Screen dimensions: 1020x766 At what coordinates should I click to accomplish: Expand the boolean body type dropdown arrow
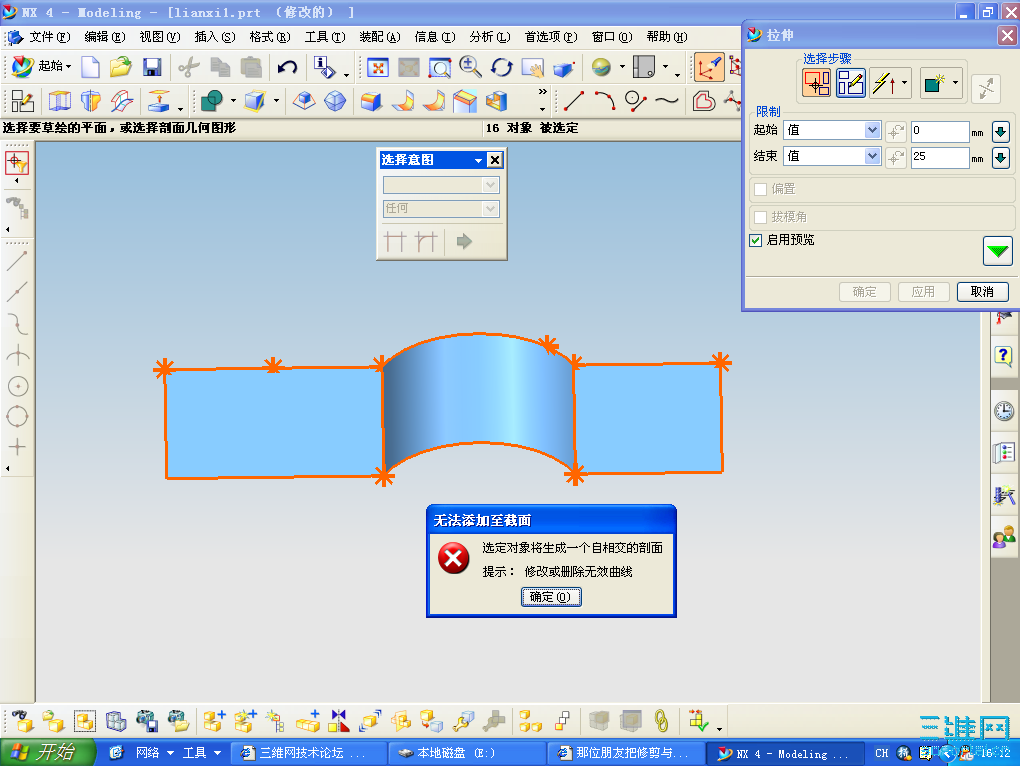coord(955,83)
